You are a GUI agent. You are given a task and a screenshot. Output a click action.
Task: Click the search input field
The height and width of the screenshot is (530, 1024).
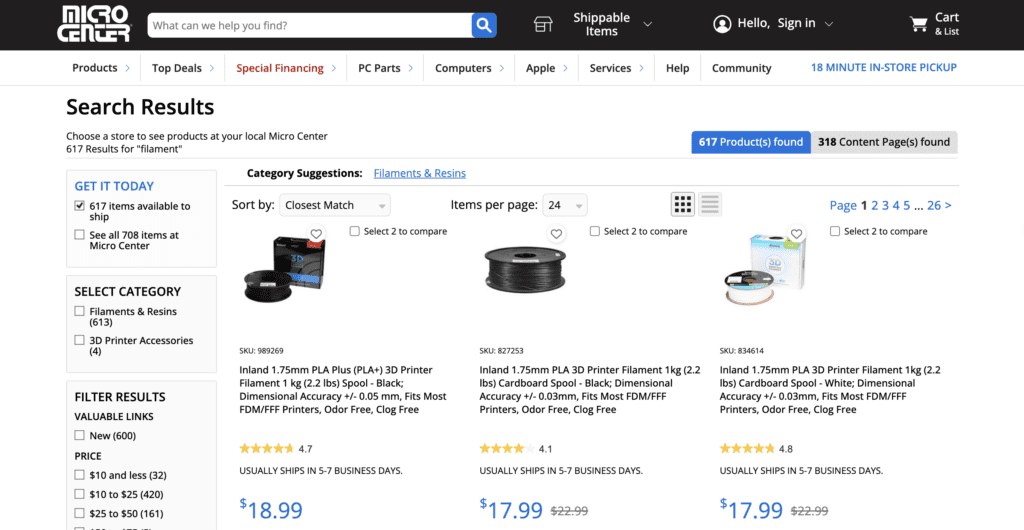tap(310, 25)
